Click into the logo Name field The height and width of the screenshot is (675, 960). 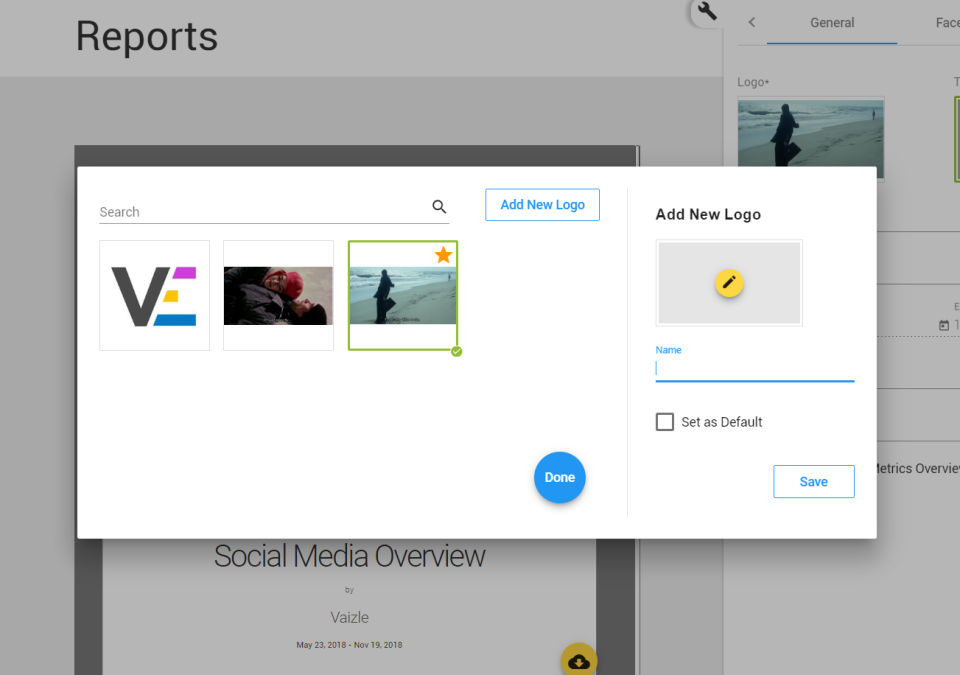(754, 368)
